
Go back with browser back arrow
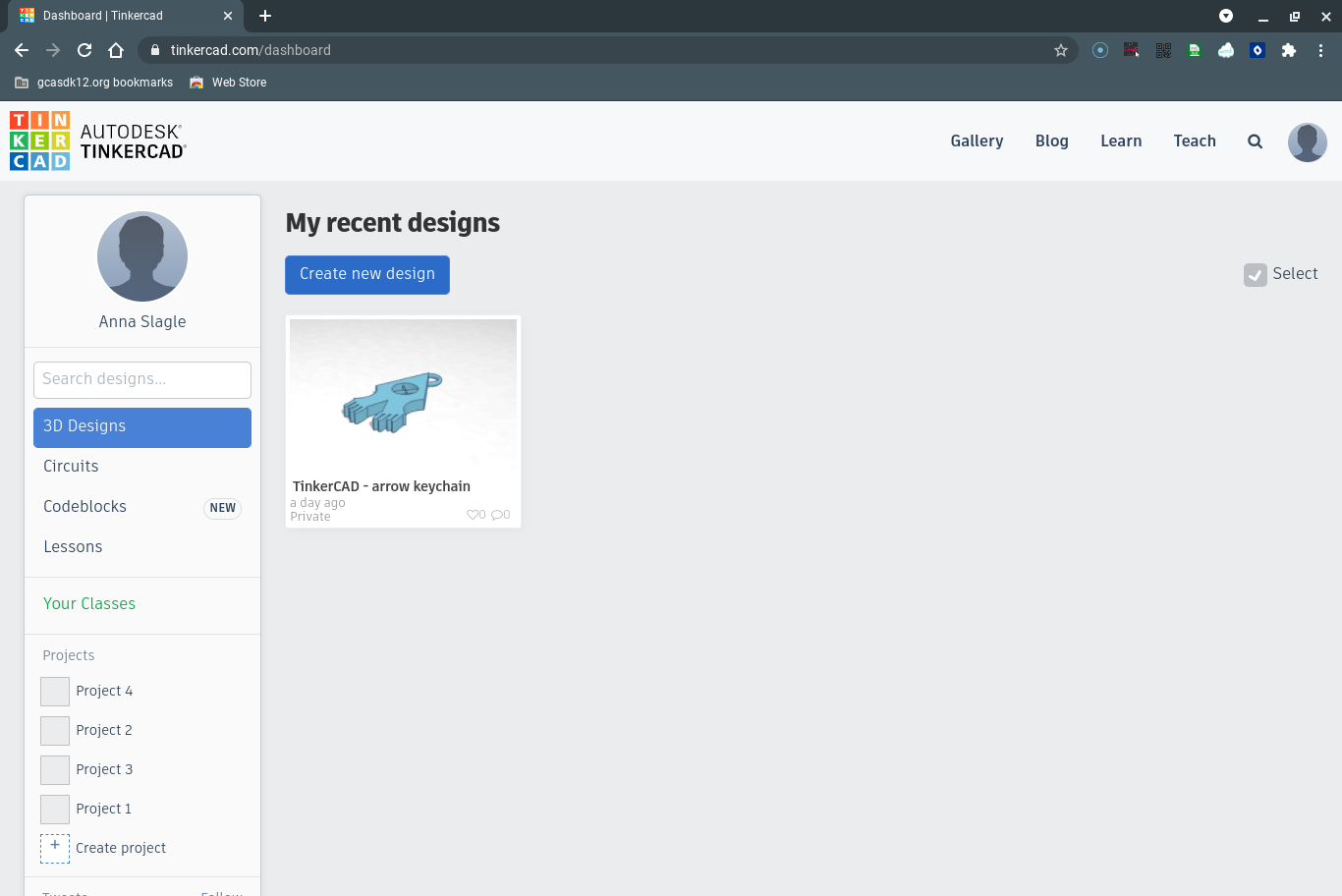click(22, 50)
